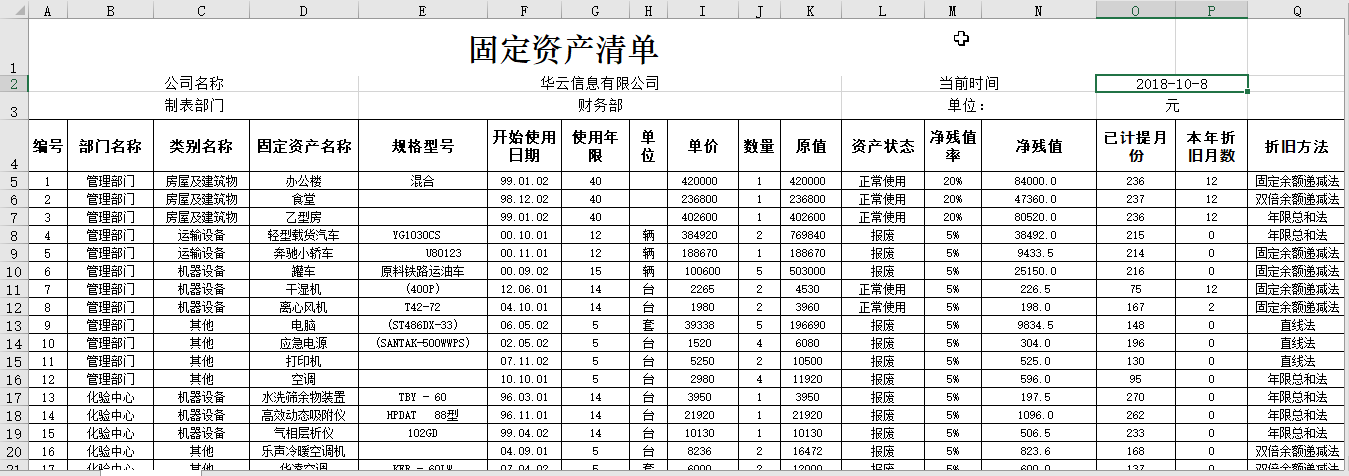The image size is (1349, 476).
Task: Select the 开始使用日期 header cell
Action: click(x=524, y=147)
